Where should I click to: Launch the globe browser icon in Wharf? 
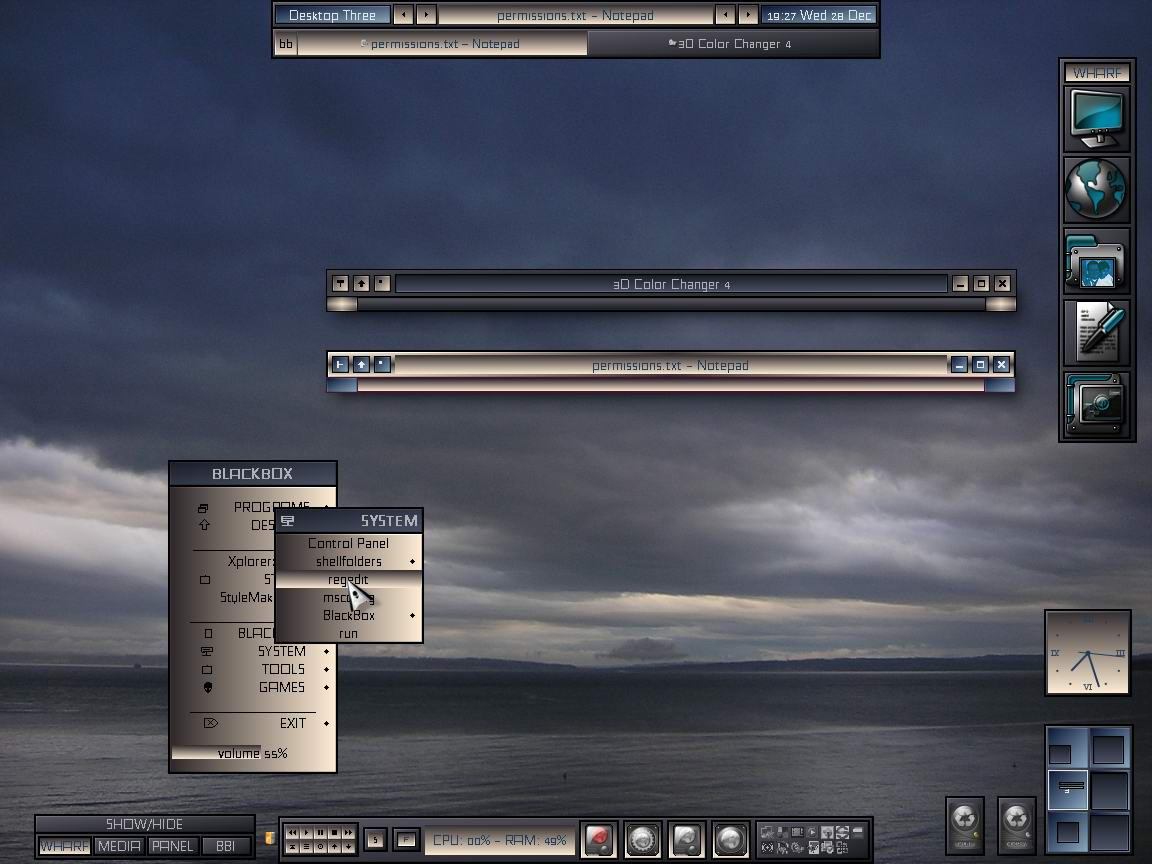click(x=1096, y=190)
